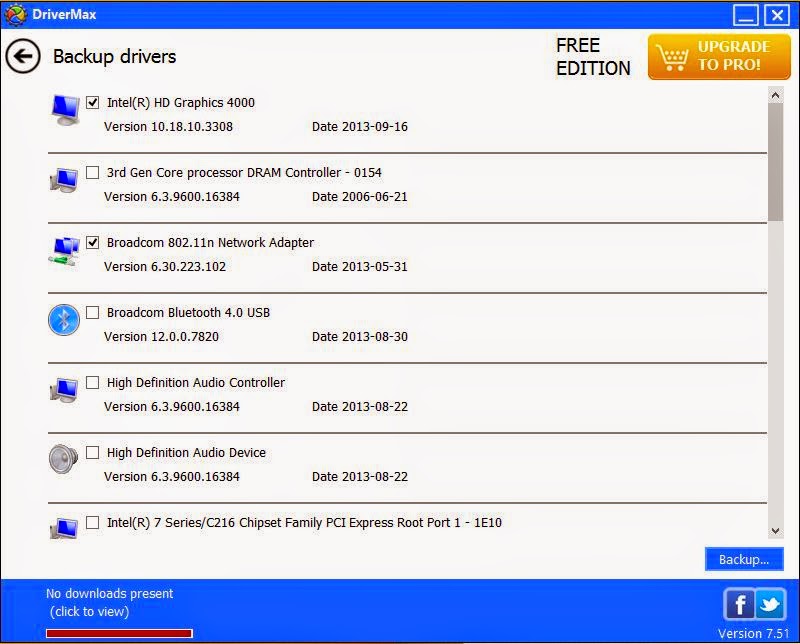Click the Upgrade to Pro button
The height and width of the screenshot is (644, 800).
tap(719, 57)
